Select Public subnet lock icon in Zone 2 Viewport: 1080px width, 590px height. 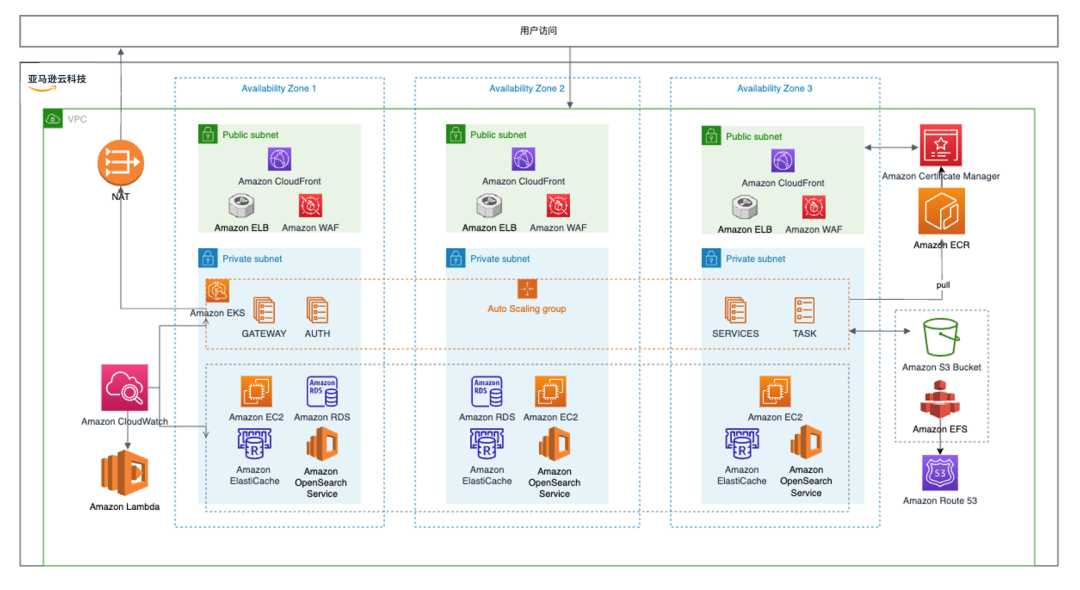(x=456, y=134)
